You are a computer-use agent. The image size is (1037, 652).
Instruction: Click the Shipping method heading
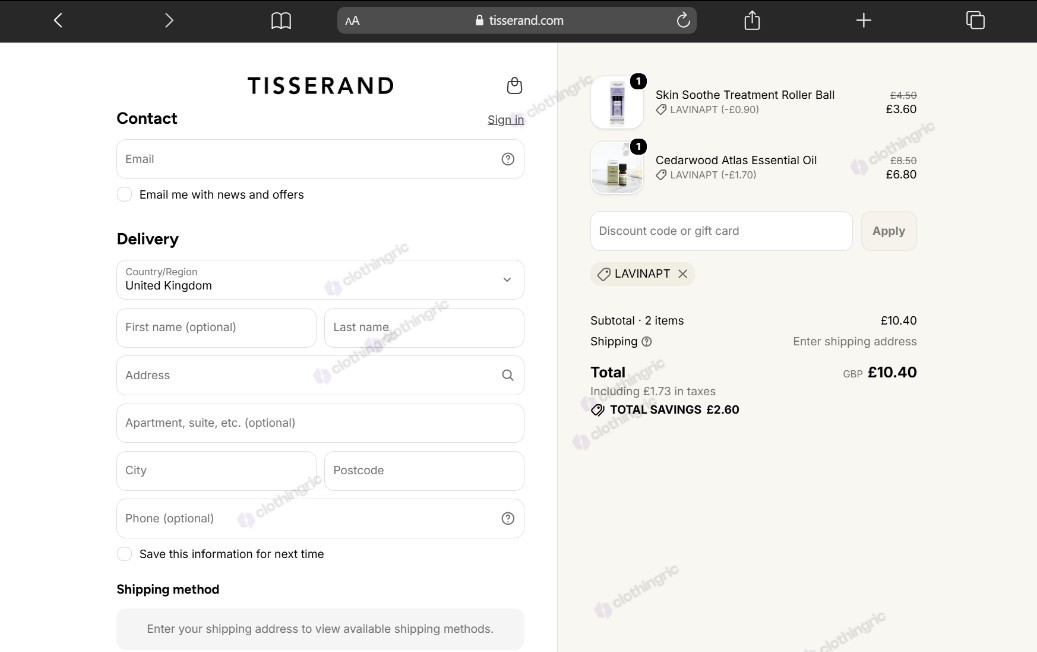pos(168,589)
